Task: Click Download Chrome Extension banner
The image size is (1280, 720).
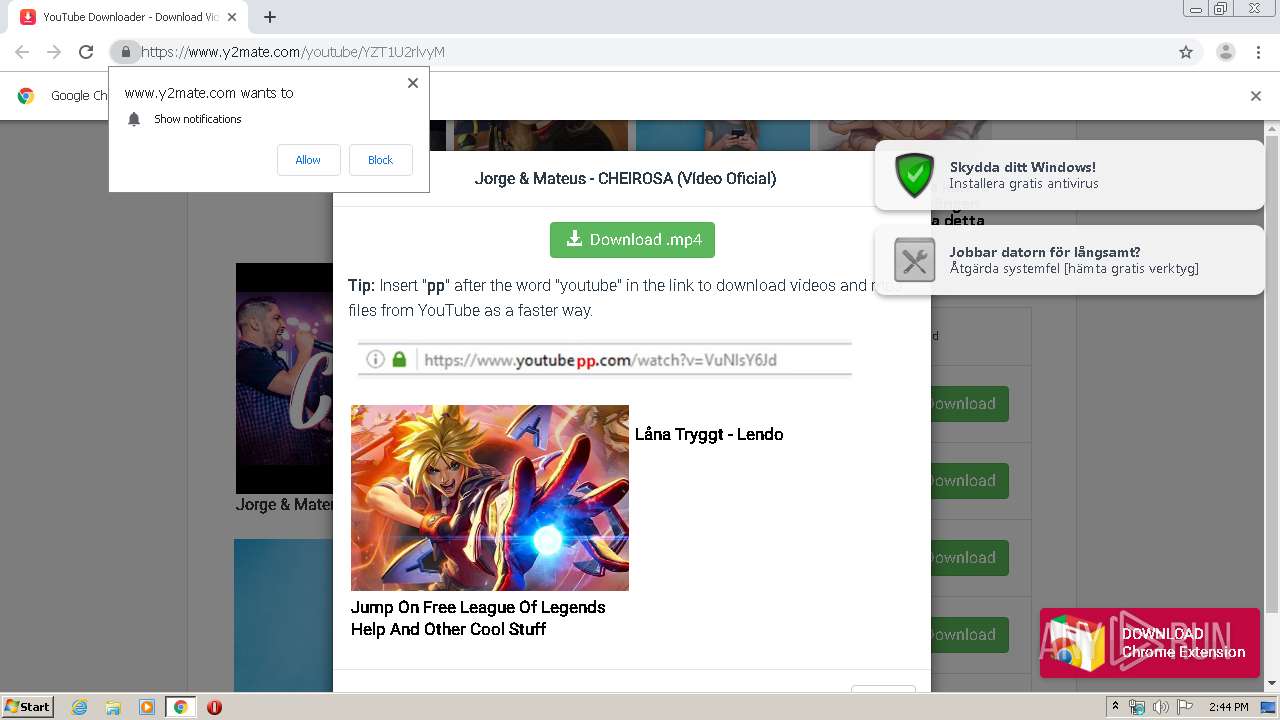Action: (x=1149, y=643)
